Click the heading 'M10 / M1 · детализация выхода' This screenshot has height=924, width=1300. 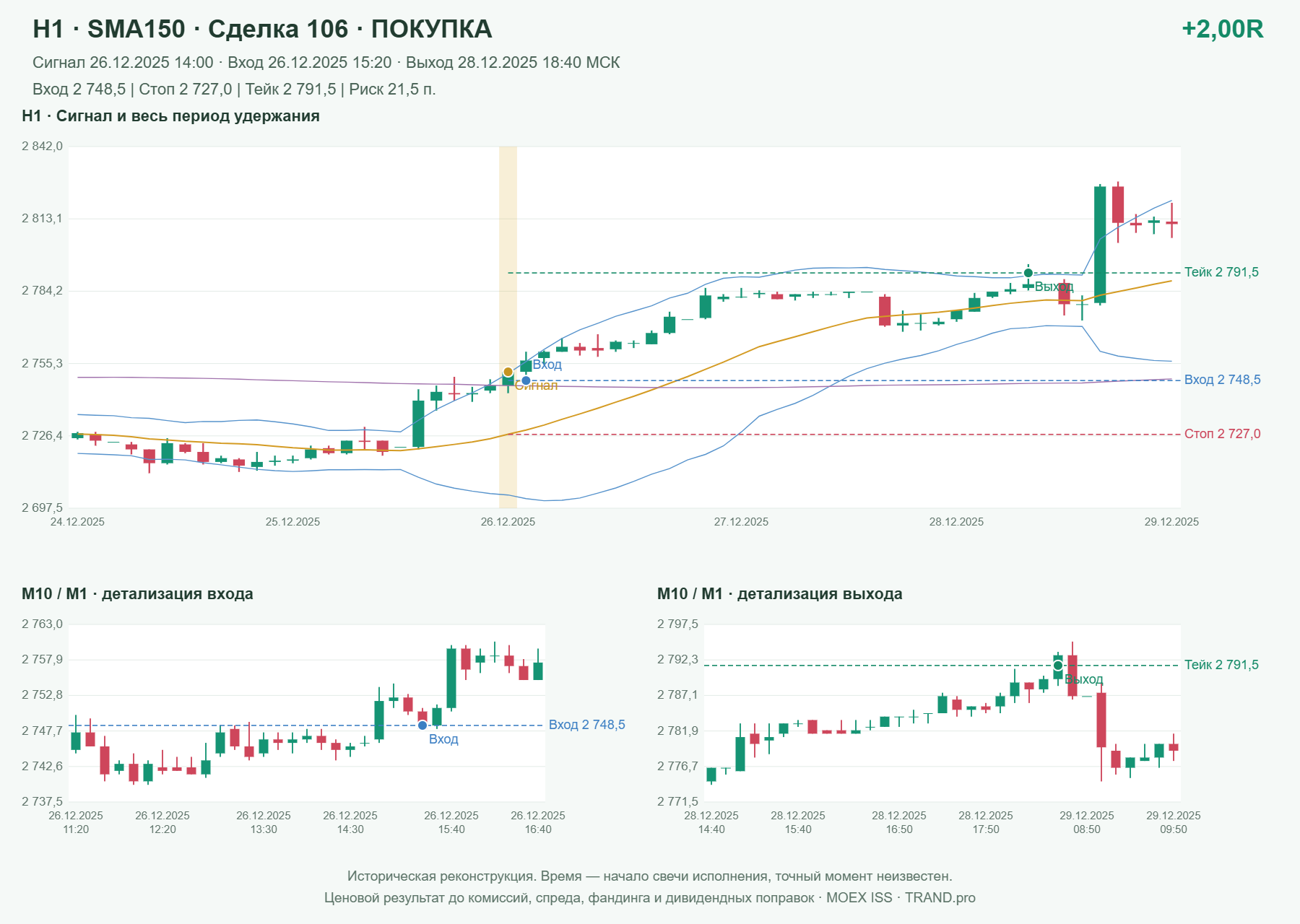tap(779, 594)
